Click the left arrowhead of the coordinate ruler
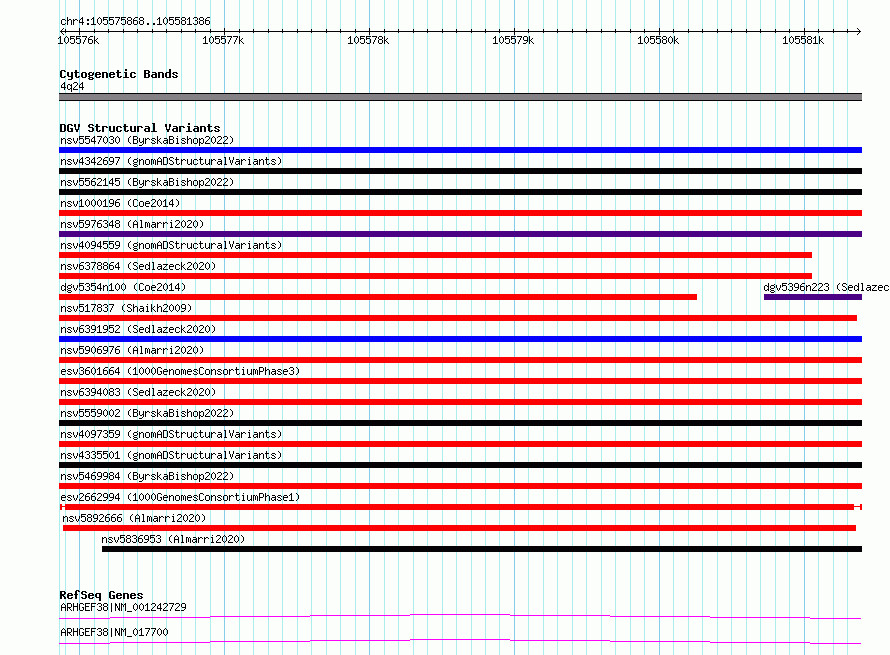This screenshot has width=890, height=655. click(62, 31)
